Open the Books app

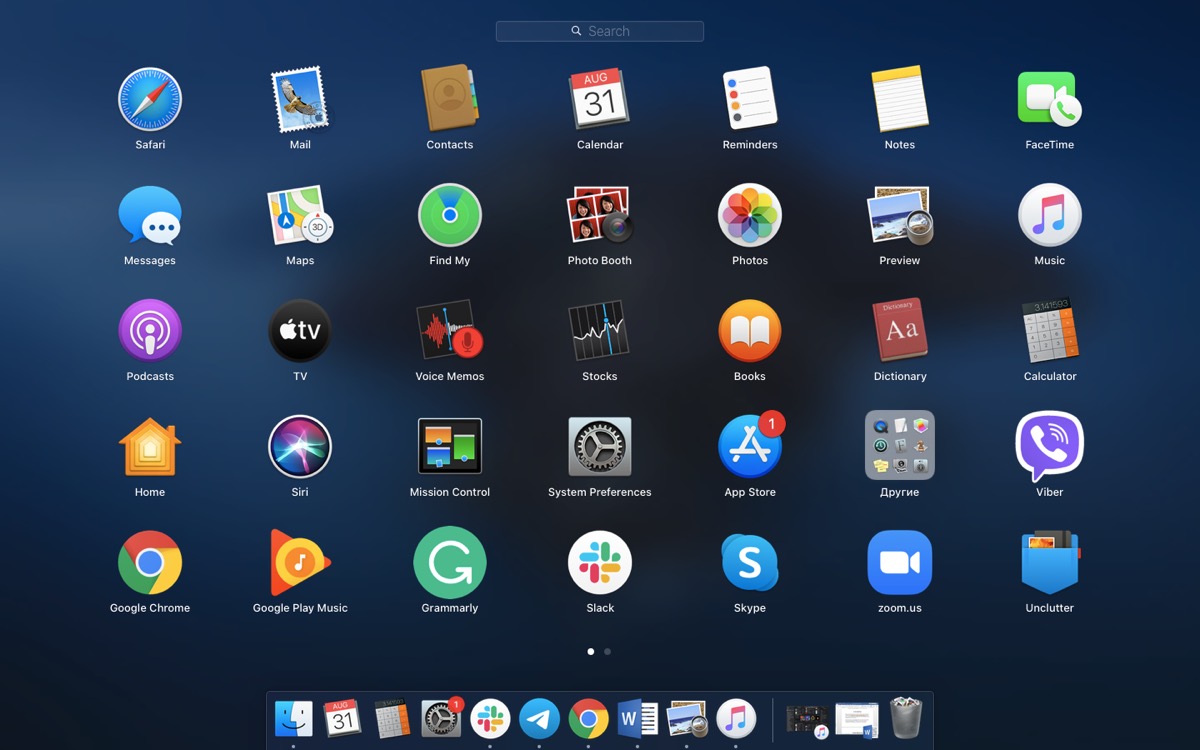750,331
